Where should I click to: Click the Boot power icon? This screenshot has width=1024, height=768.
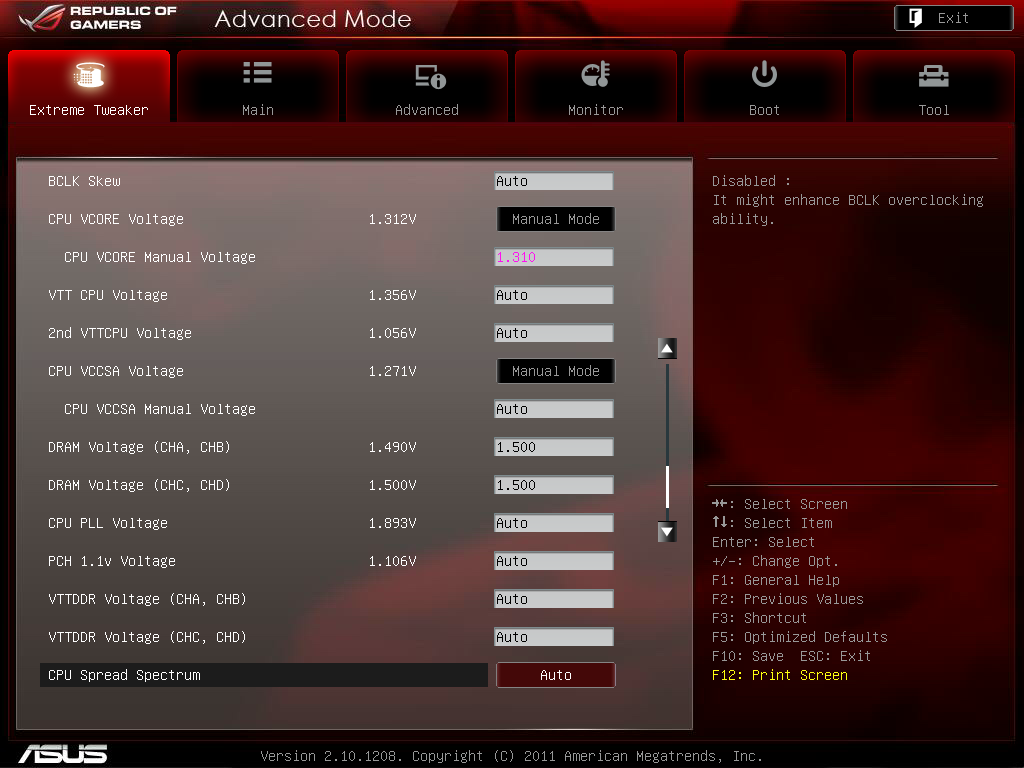(x=764, y=74)
